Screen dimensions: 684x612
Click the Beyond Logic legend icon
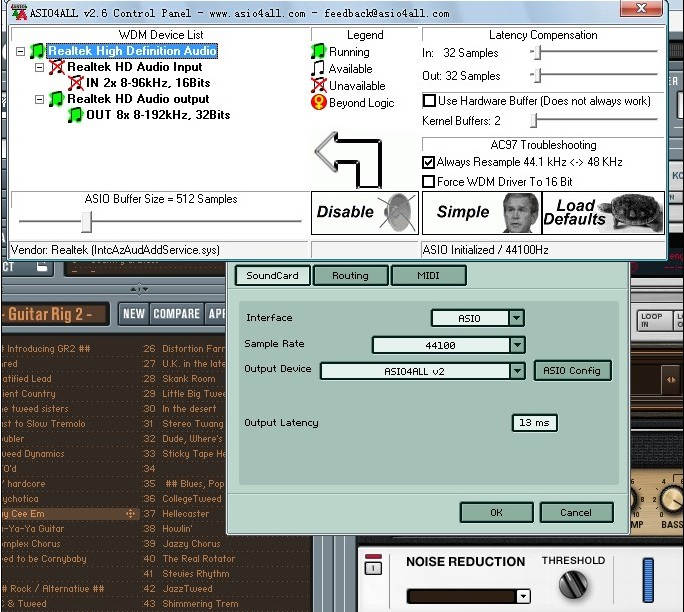click(x=319, y=103)
